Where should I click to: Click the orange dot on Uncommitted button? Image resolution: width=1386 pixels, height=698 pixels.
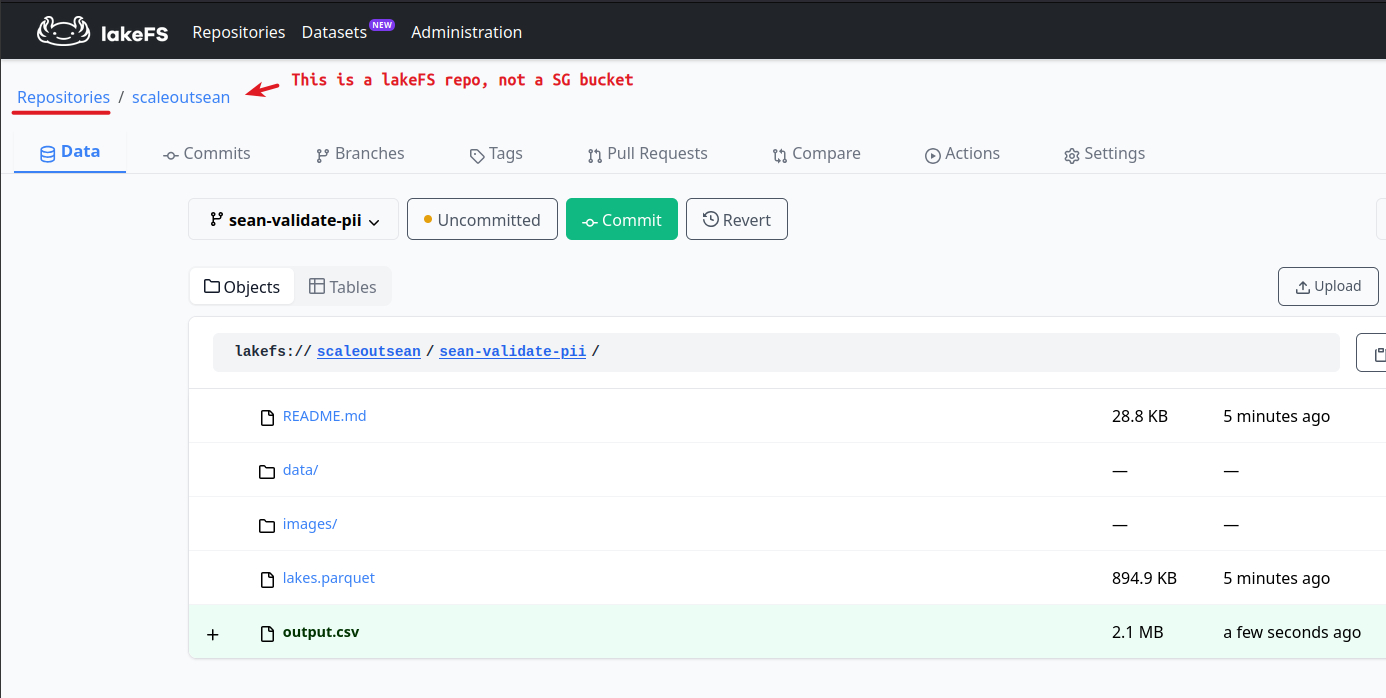point(428,219)
